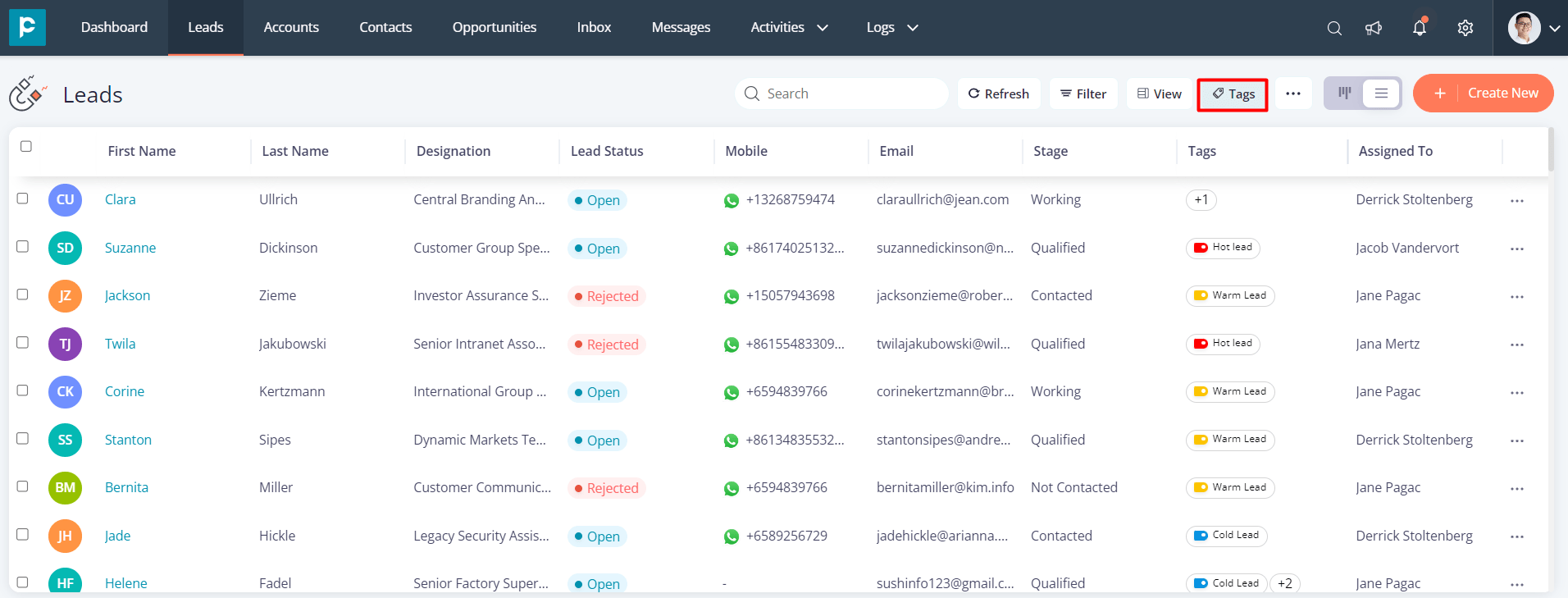The width and height of the screenshot is (1568, 598).
Task: Switch to kanban board view
Action: pyautogui.click(x=1344, y=93)
